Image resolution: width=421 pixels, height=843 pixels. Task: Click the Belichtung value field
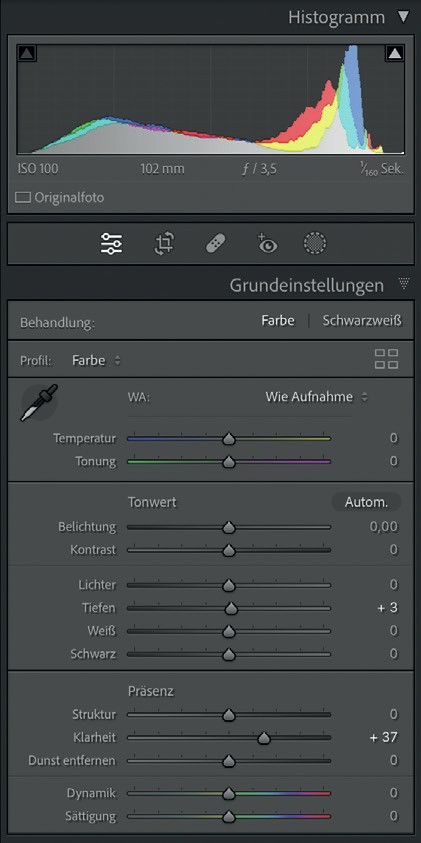tap(383, 527)
